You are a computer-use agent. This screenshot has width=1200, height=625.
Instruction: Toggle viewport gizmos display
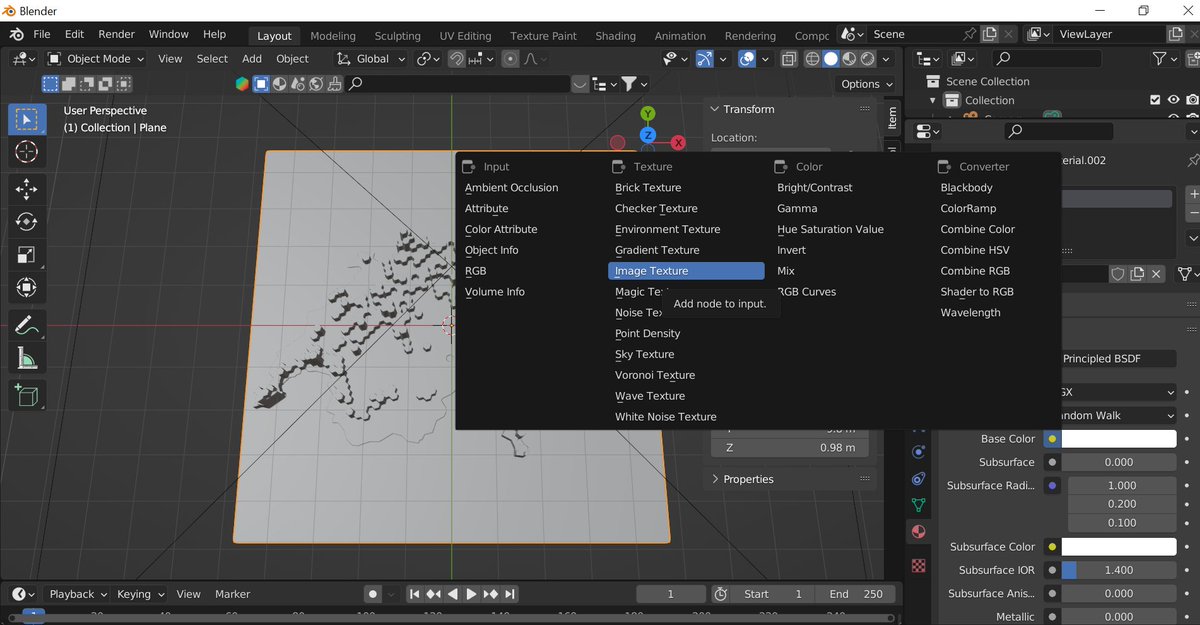click(705, 59)
